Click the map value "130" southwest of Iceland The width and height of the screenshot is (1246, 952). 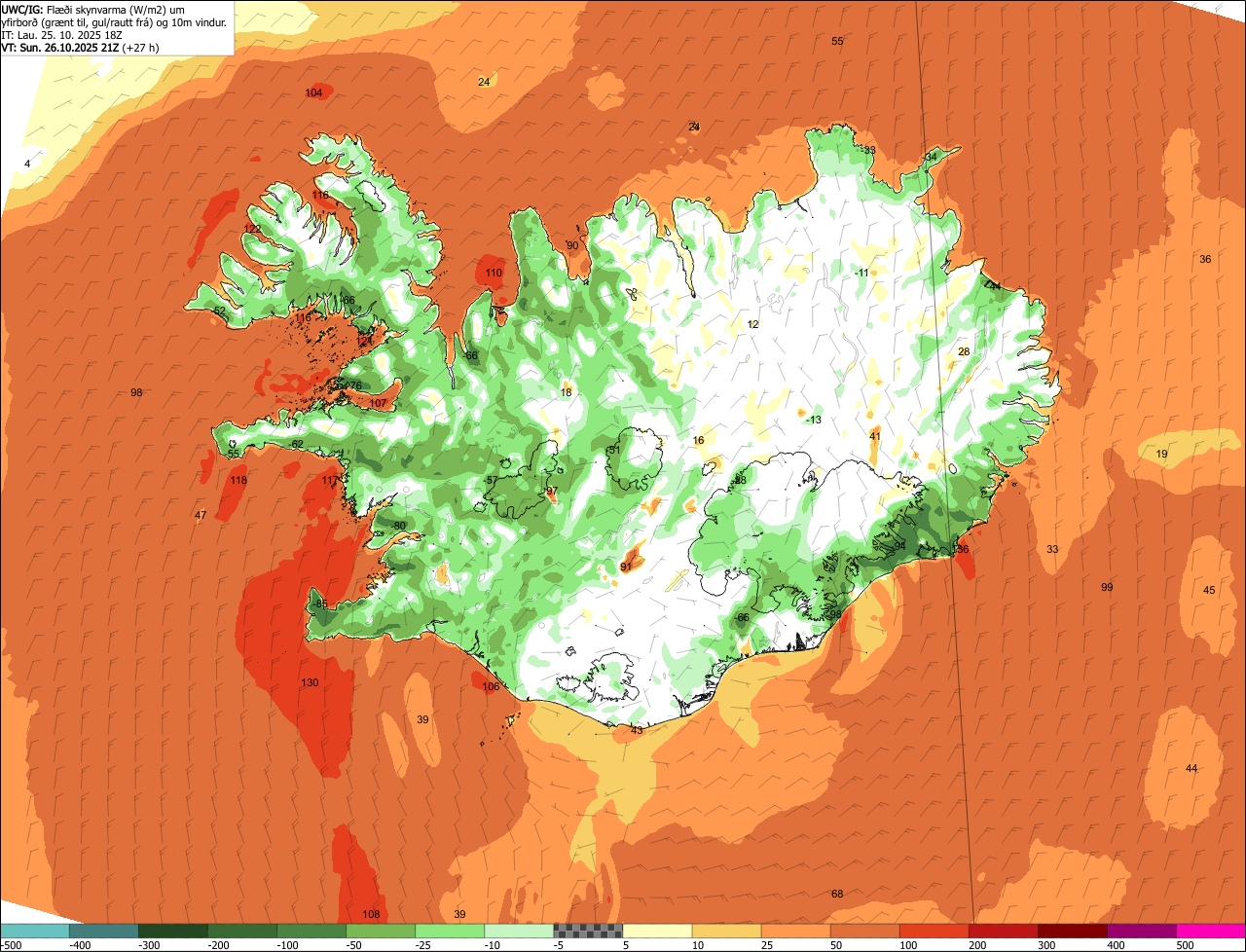[310, 682]
